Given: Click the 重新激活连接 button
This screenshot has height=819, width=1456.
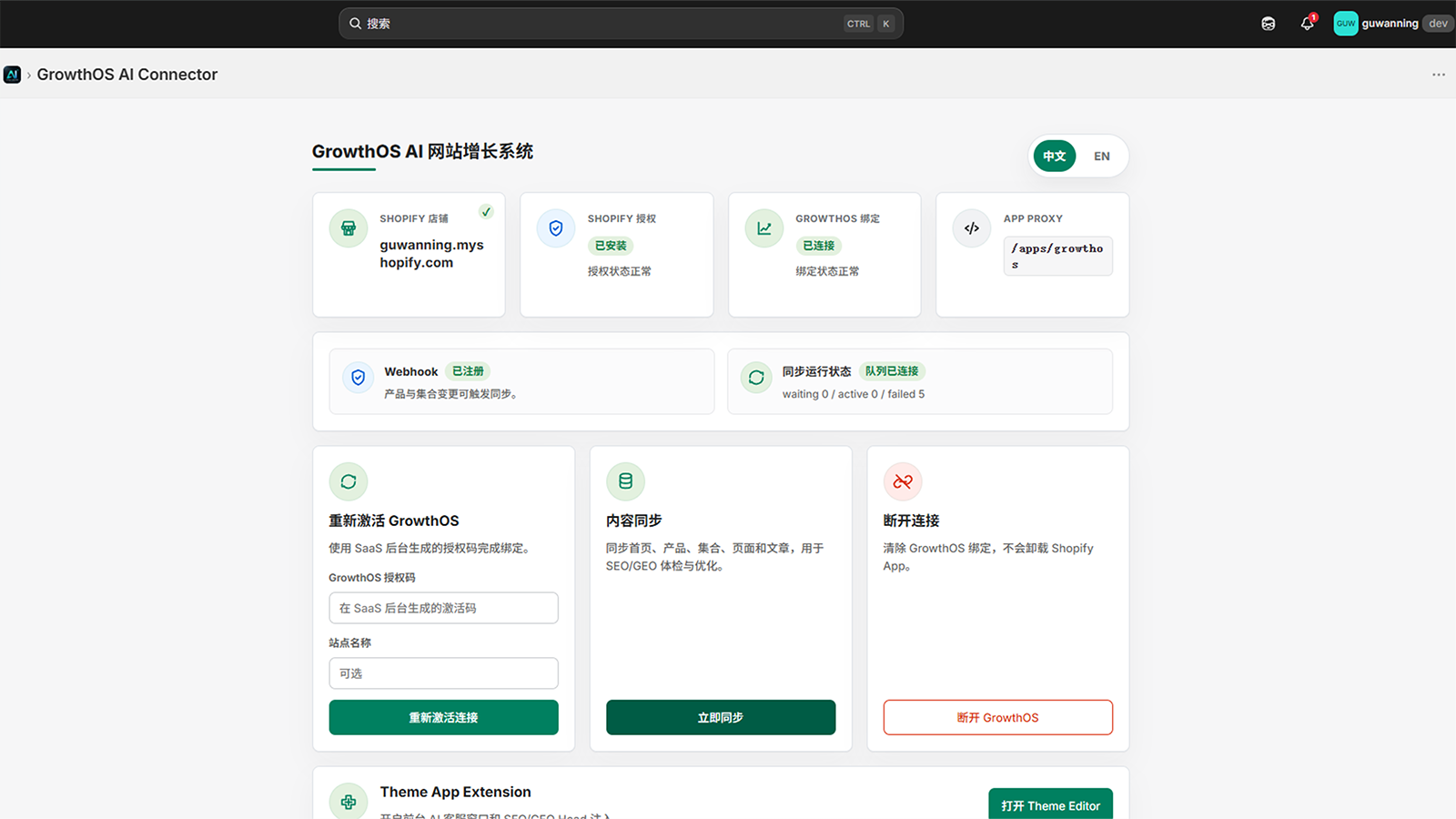Looking at the screenshot, I should point(443,717).
